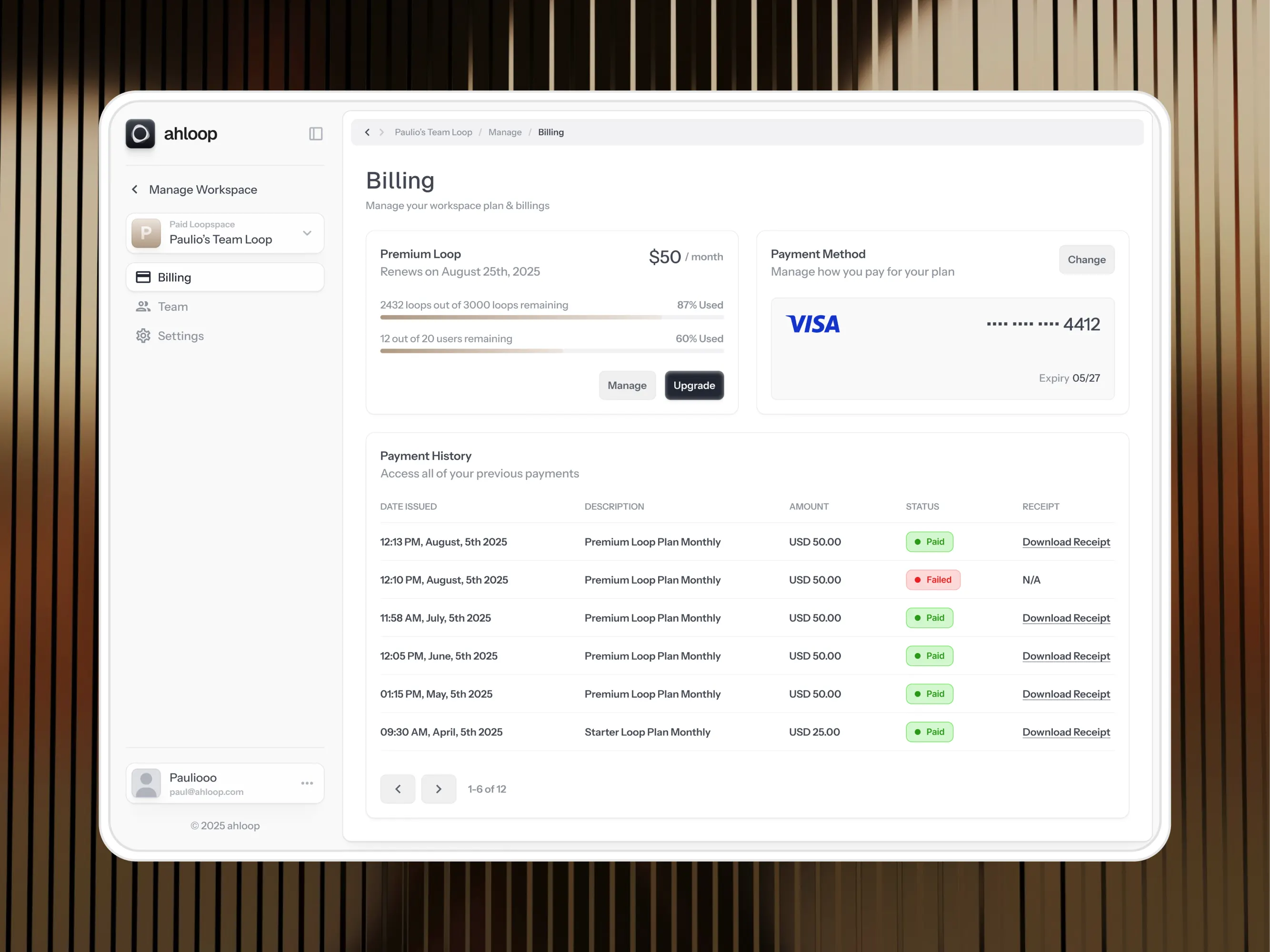The width and height of the screenshot is (1270, 952).
Task: Open the Team sidebar item
Action: pos(172,307)
